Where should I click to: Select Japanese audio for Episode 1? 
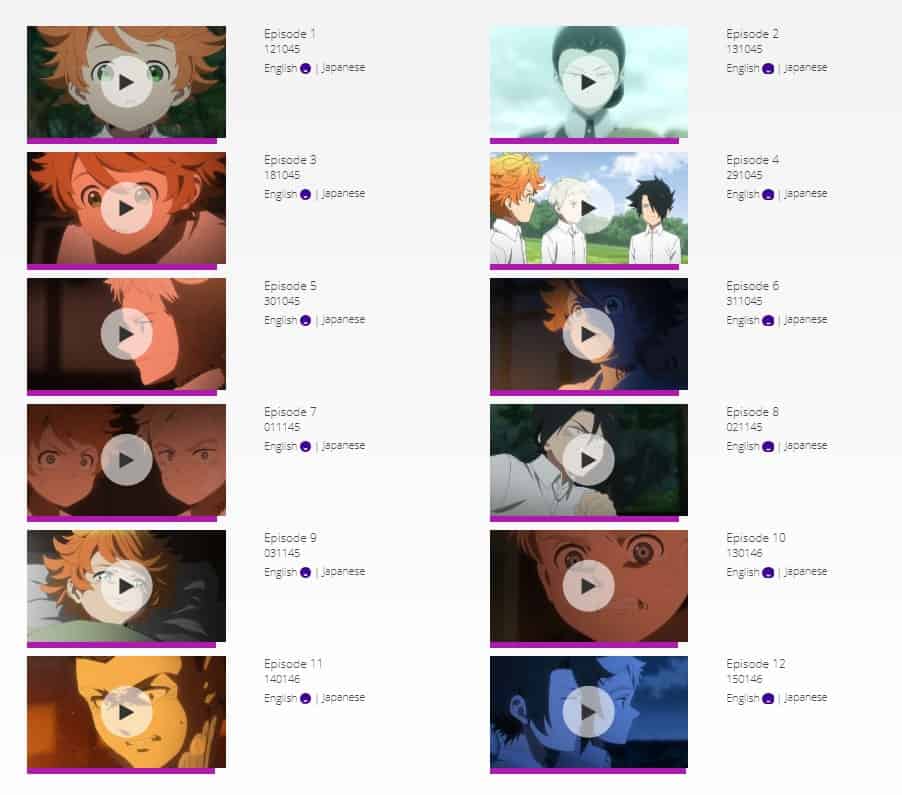(343, 68)
